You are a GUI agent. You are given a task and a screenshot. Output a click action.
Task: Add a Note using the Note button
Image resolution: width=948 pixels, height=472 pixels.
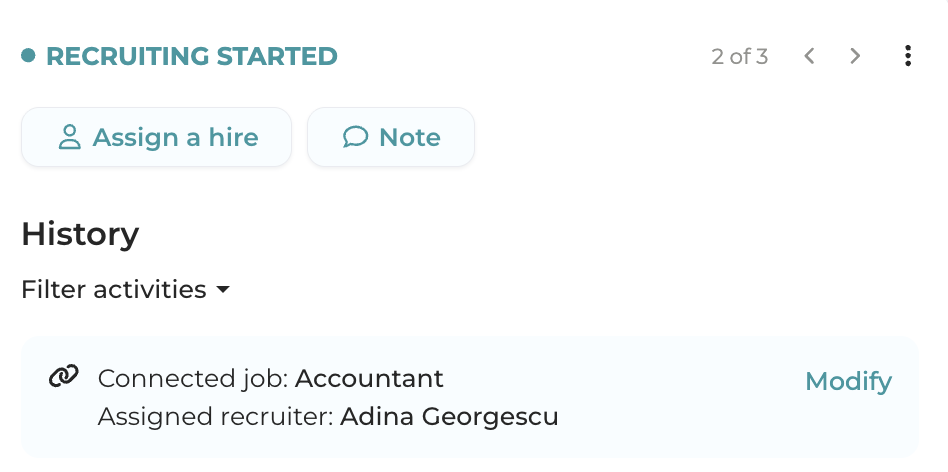(390, 137)
